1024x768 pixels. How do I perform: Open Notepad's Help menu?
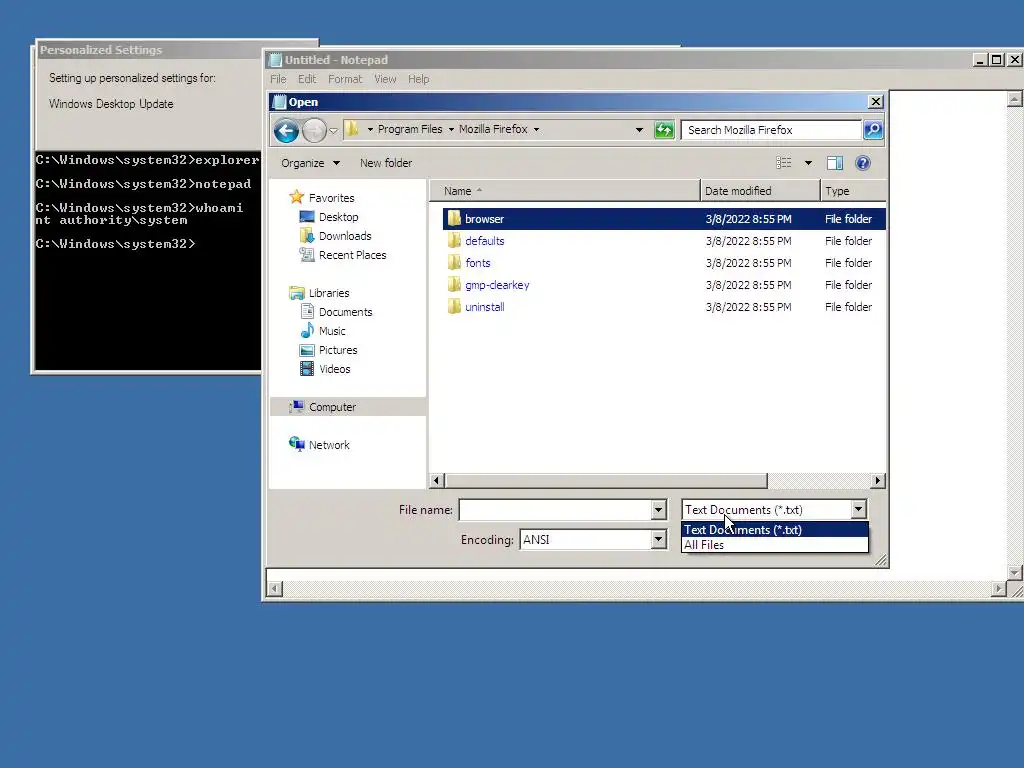[x=419, y=79]
